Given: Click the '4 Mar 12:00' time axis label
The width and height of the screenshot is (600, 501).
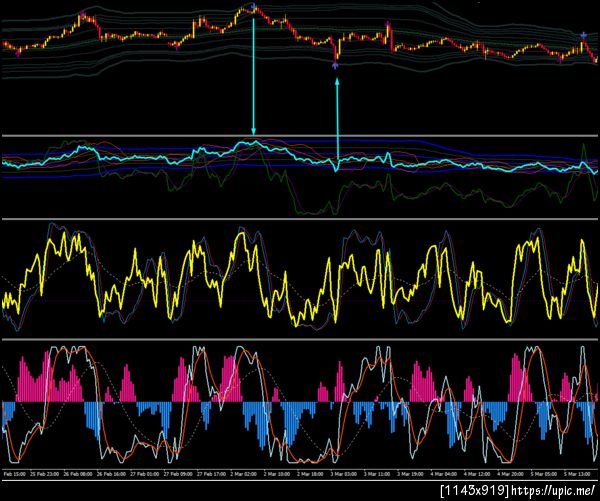Looking at the screenshot, I should pyautogui.click(x=477, y=474).
